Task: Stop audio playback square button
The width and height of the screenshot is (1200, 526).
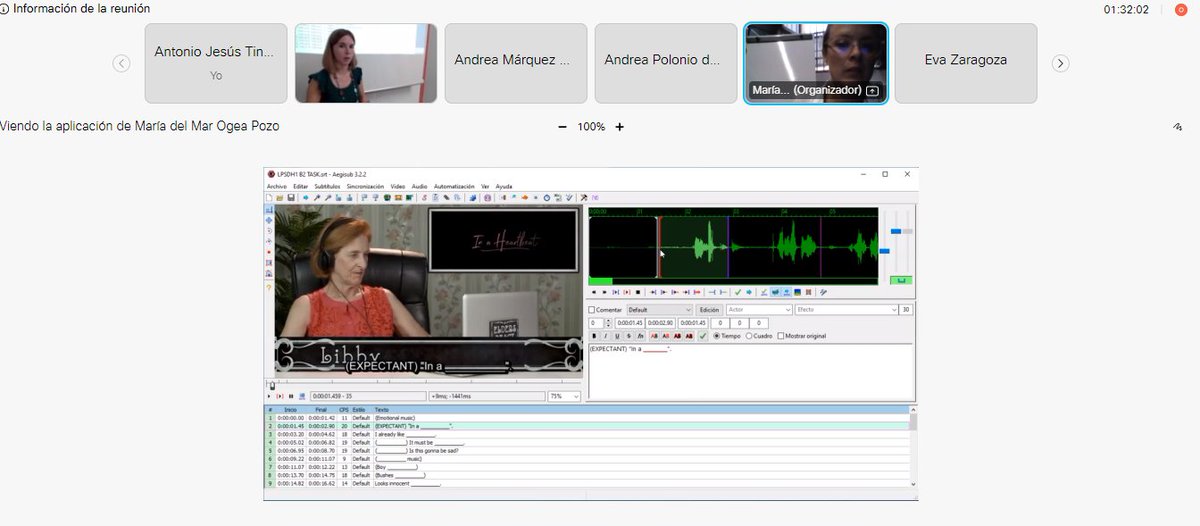Action: coord(638,292)
